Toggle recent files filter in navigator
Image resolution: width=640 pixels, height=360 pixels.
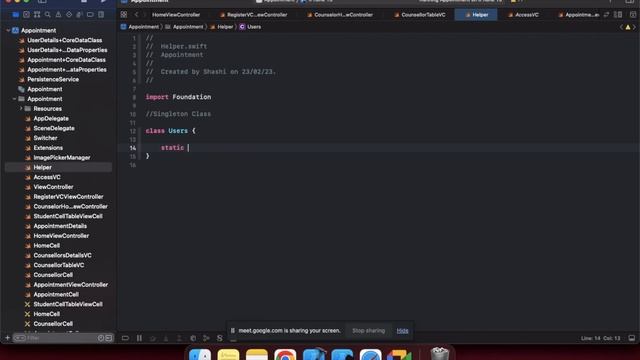(x=101, y=338)
